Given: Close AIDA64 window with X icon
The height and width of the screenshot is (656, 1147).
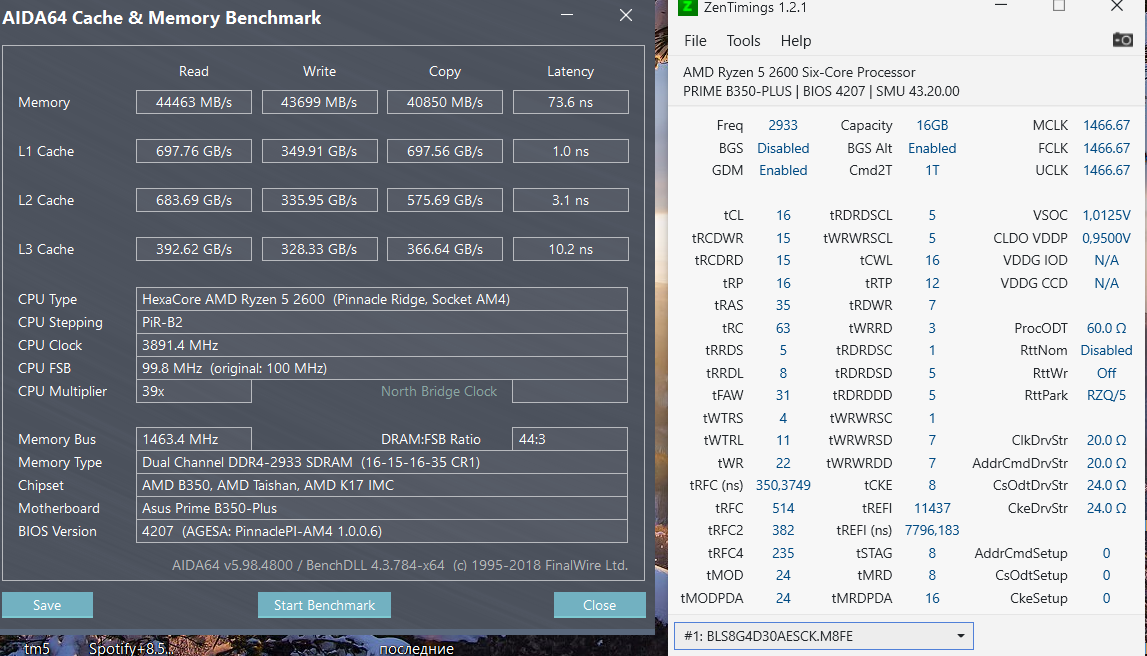Looking at the screenshot, I should click(x=625, y=15).
